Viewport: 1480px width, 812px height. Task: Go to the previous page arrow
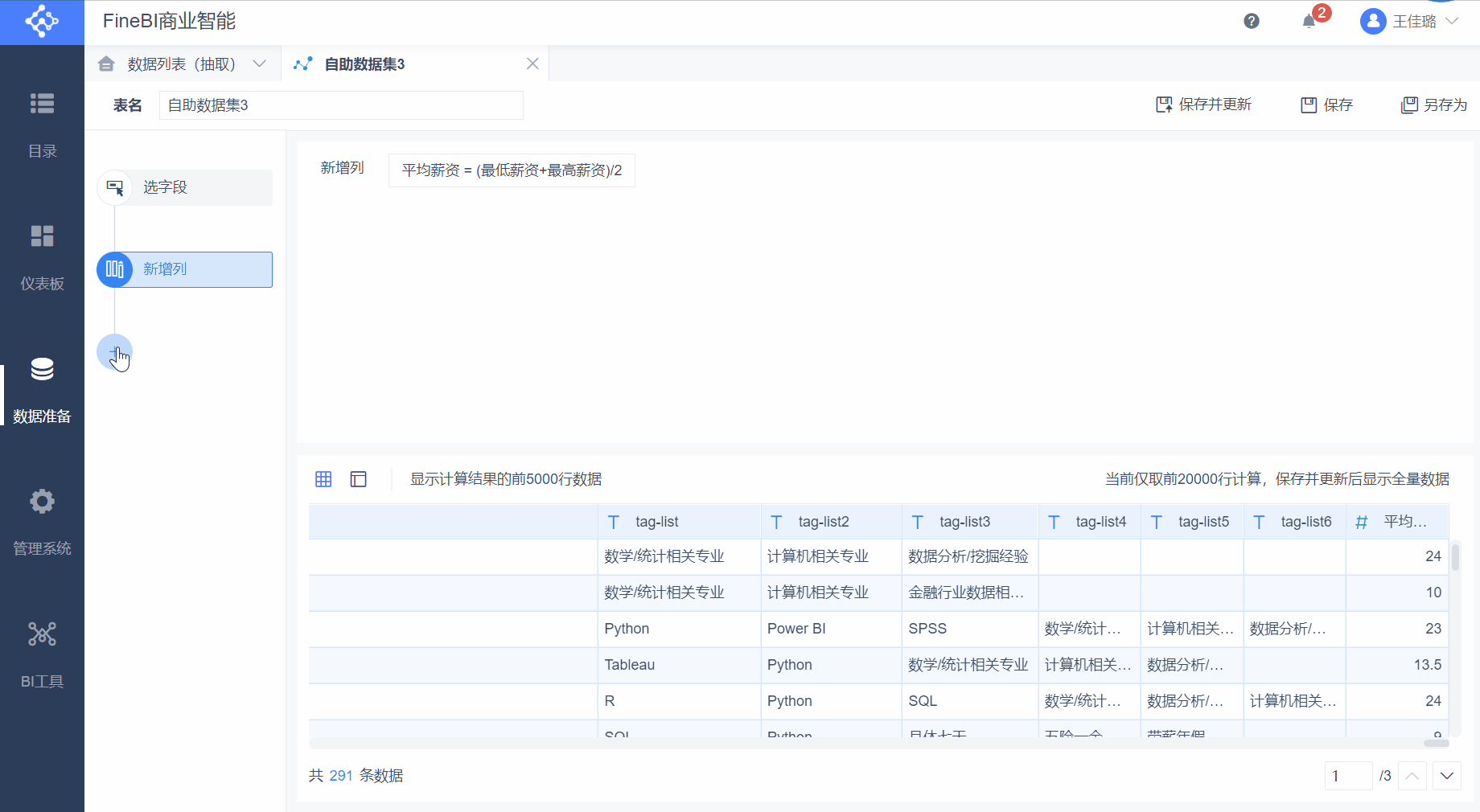pos(1412,776)
